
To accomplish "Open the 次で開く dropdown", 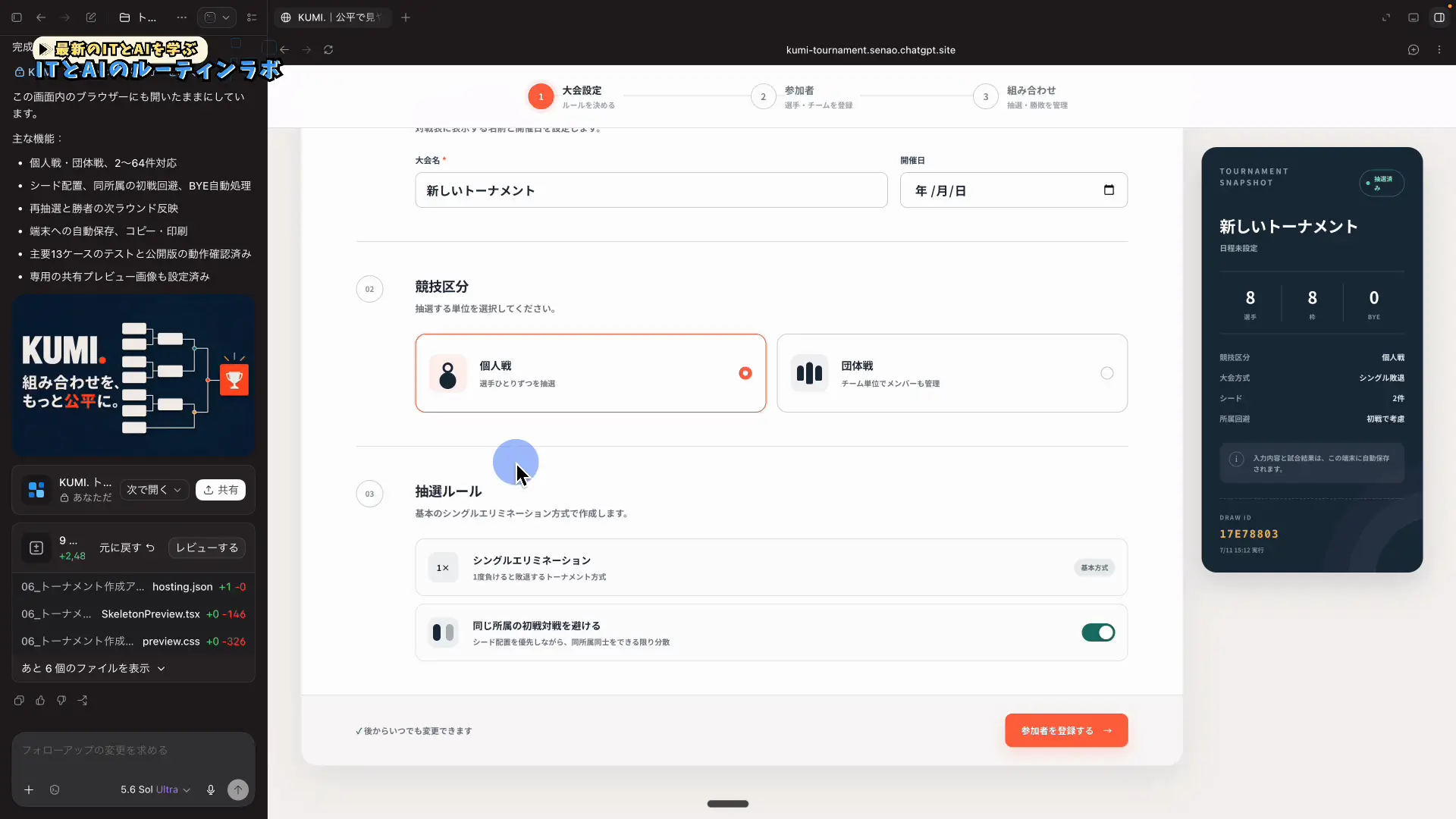I will coord(154,490).
